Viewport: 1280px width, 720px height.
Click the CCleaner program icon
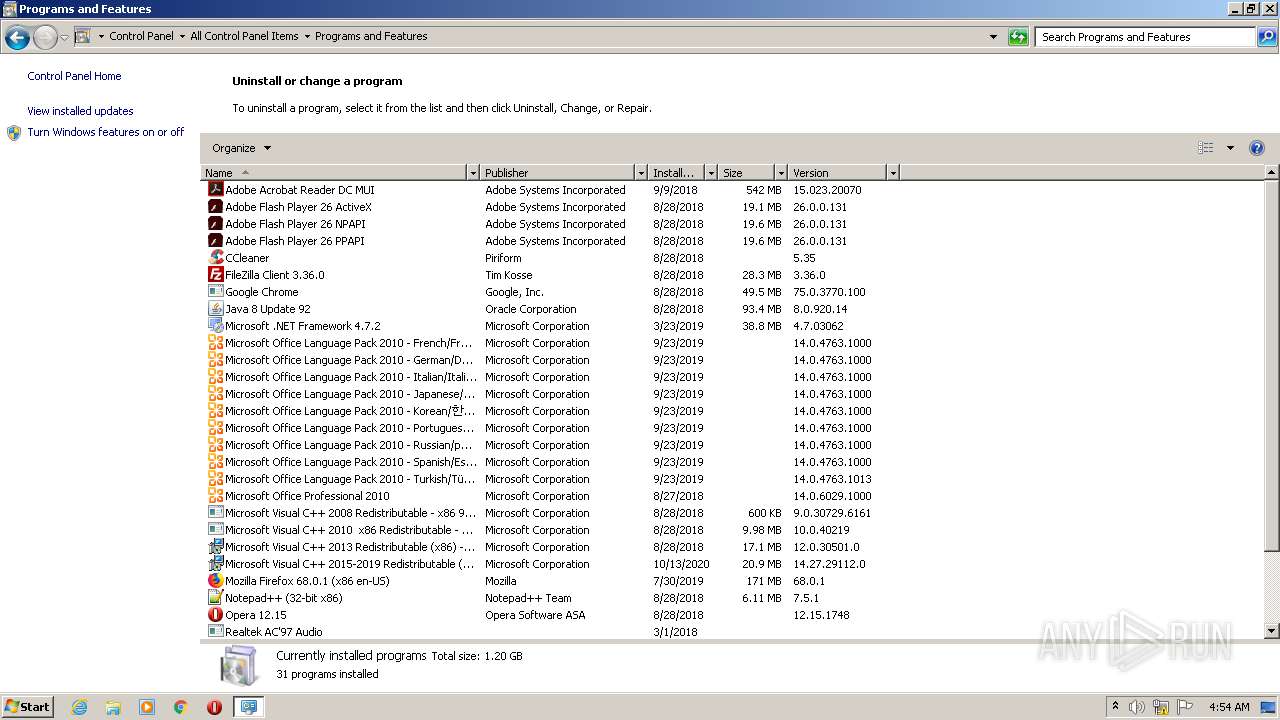point(215,258)
